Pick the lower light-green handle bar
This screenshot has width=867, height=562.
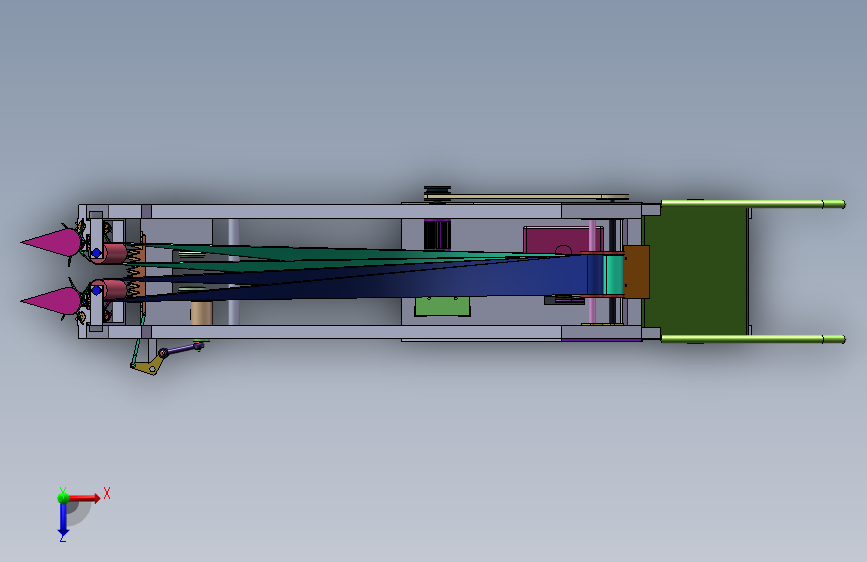point(753,339)
